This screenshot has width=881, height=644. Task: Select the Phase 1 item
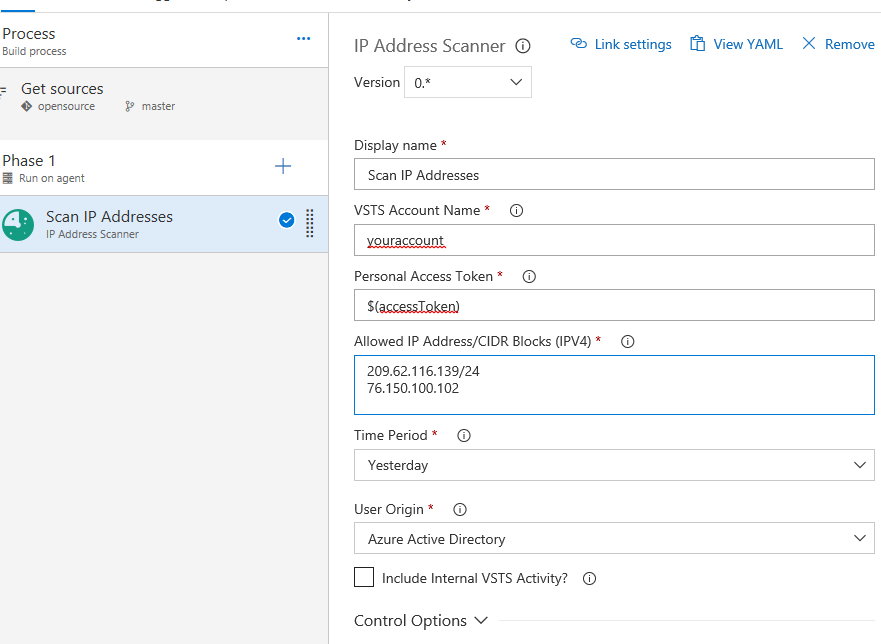pyautogui.click(x=164, y=168)
